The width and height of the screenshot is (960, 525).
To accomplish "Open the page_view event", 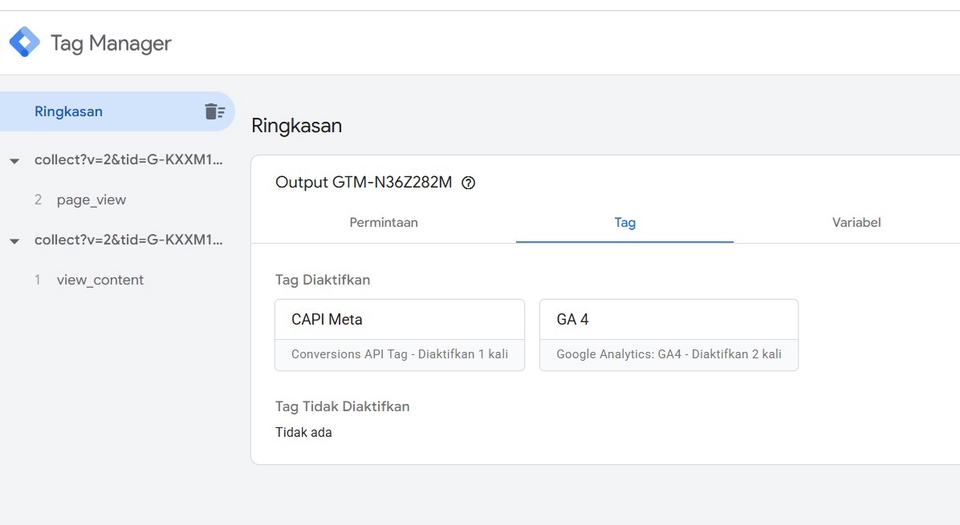I will click(x=91, y=200).
